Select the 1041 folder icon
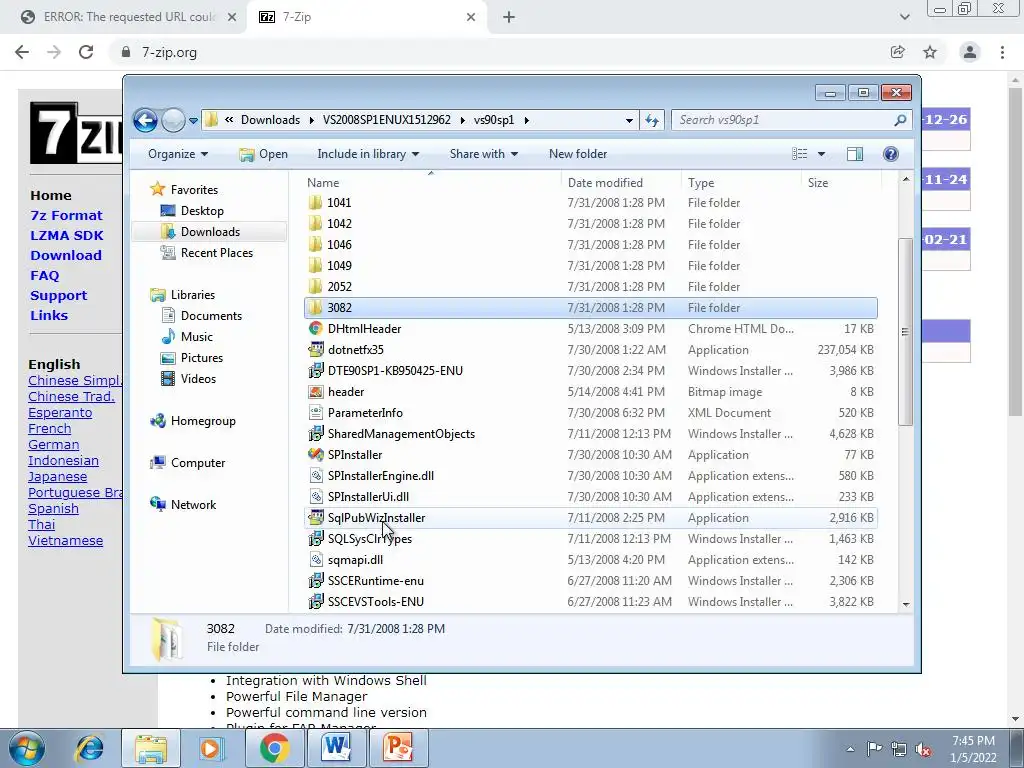The image size is (1024, 768). [x=315, y=203]
